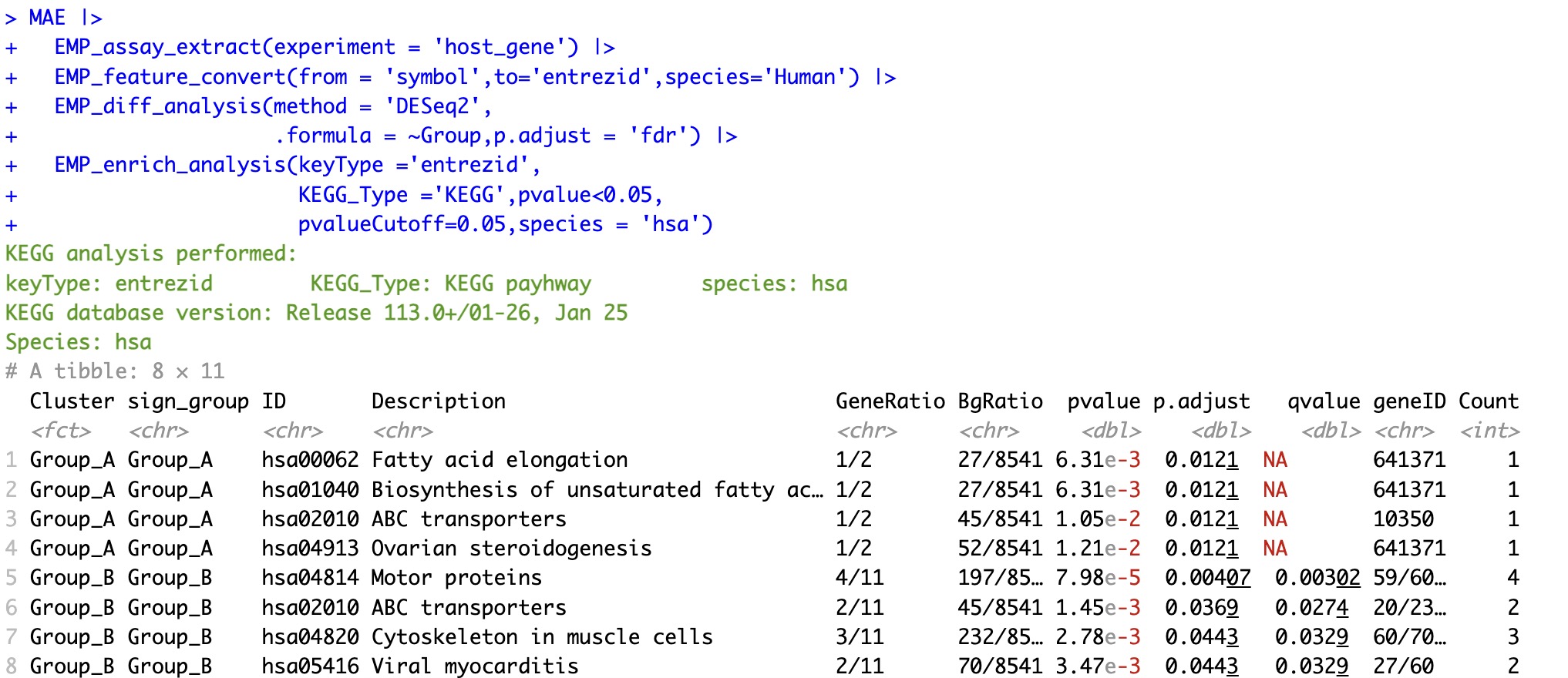1568x678 pixels.
Task: Select pathway ID hsa04814
Action: point(310,578)
